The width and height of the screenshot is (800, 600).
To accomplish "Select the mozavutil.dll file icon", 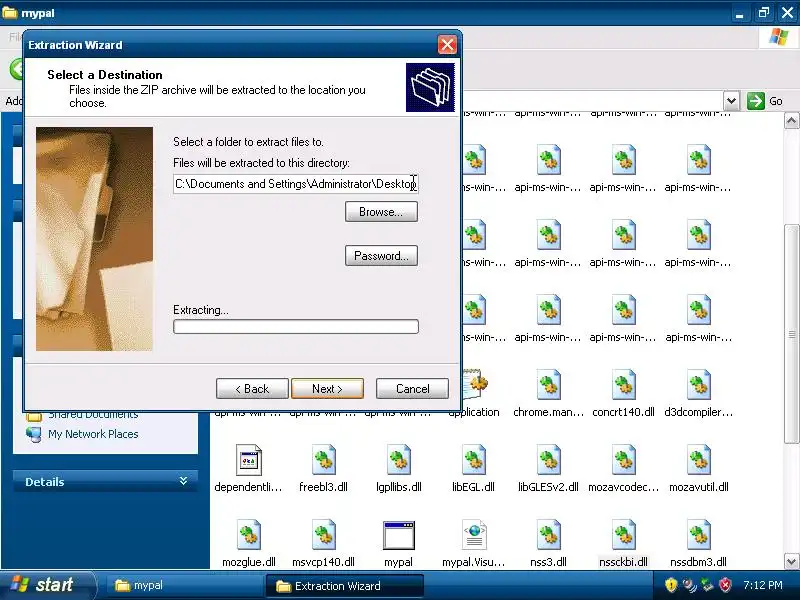I will tap(698, 460).
